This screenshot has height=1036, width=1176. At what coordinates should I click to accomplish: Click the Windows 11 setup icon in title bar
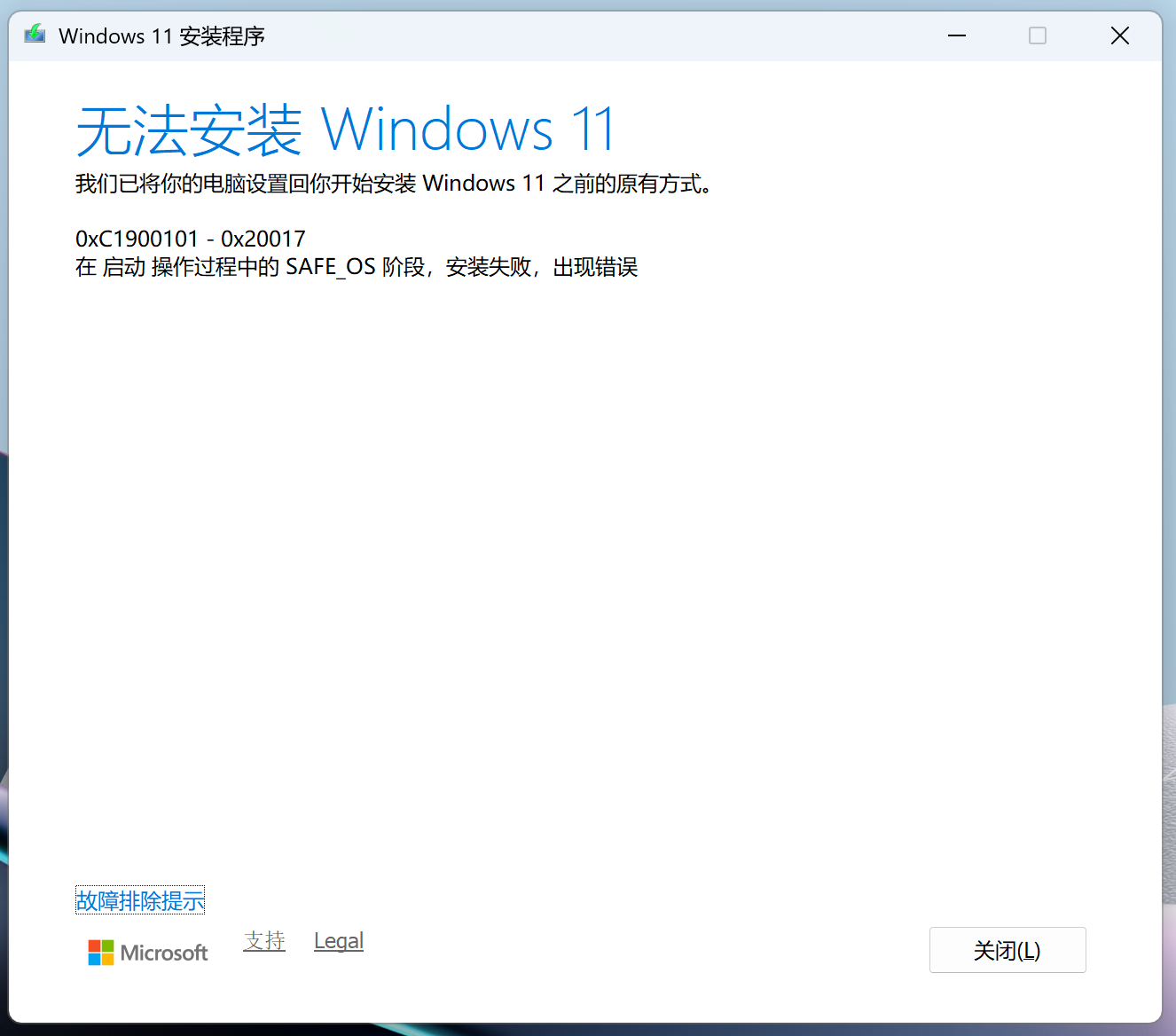35,35
